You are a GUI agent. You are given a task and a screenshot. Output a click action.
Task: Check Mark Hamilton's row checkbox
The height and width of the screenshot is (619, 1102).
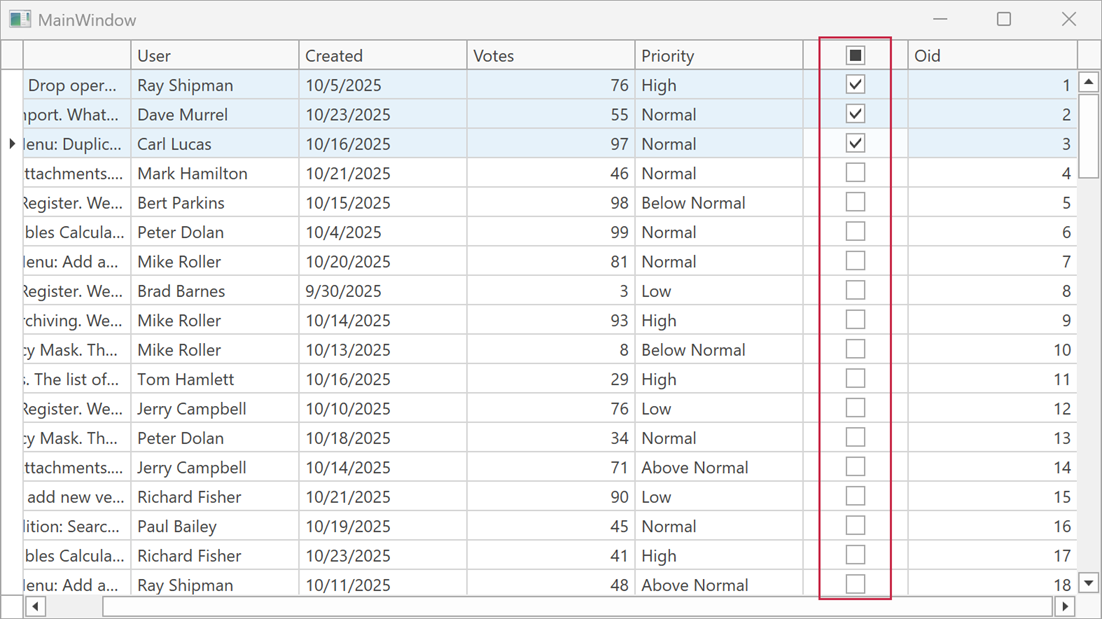855,172
